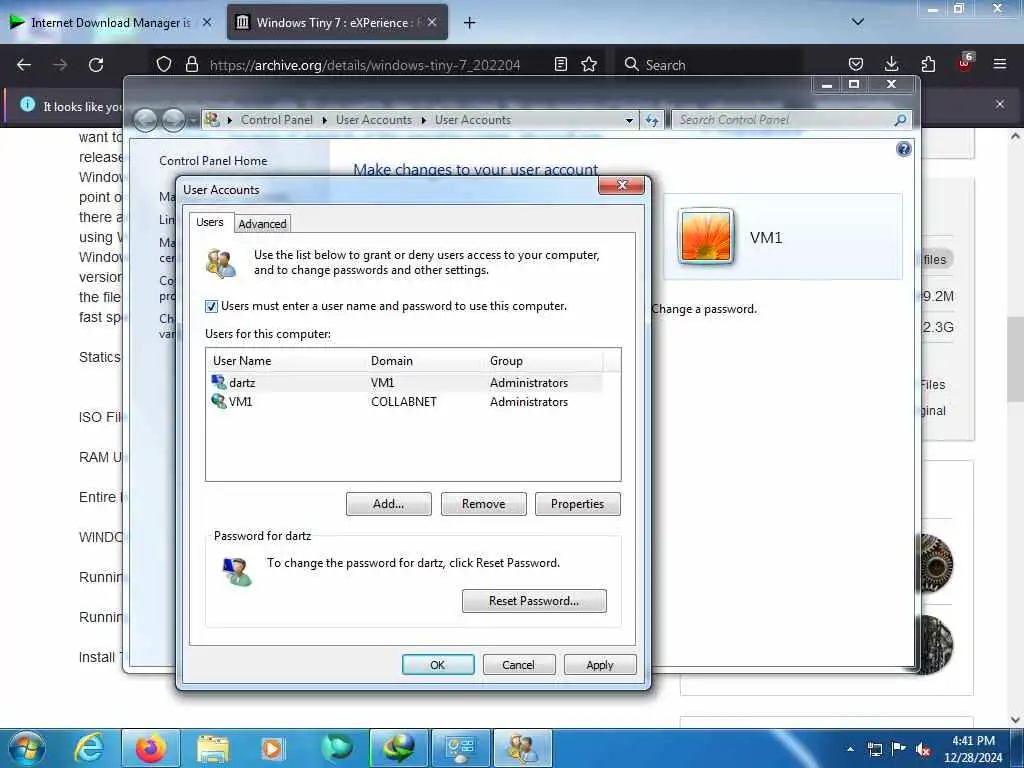Open recent pages dropdown in Control Panel
Screen dimensions: 1024x768
click(193, 121)
